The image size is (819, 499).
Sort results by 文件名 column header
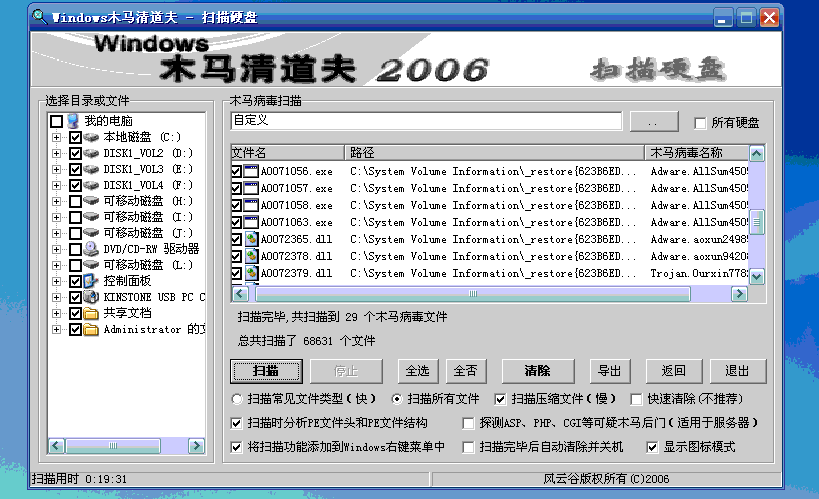287,153
